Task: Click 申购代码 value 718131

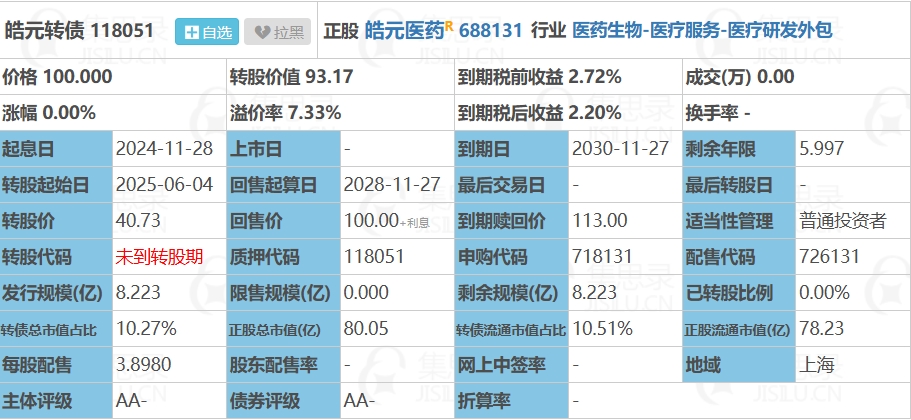Action: coord(602,257)
